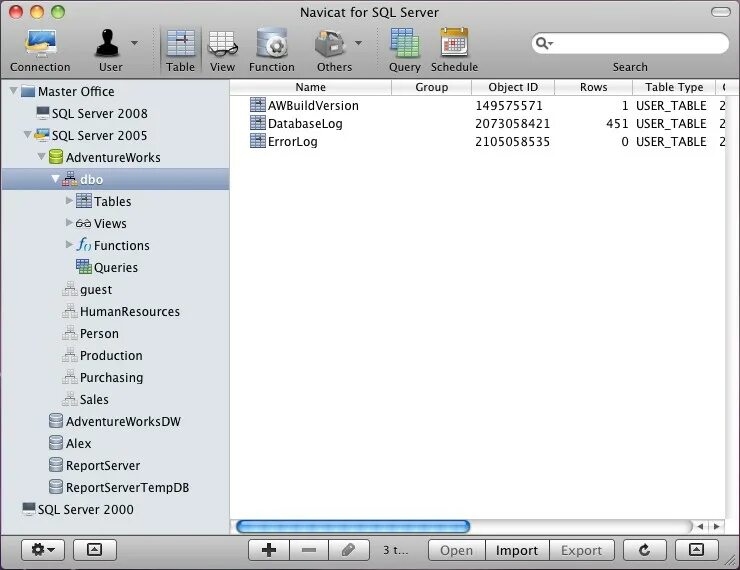Click the plus add table button

269,550
